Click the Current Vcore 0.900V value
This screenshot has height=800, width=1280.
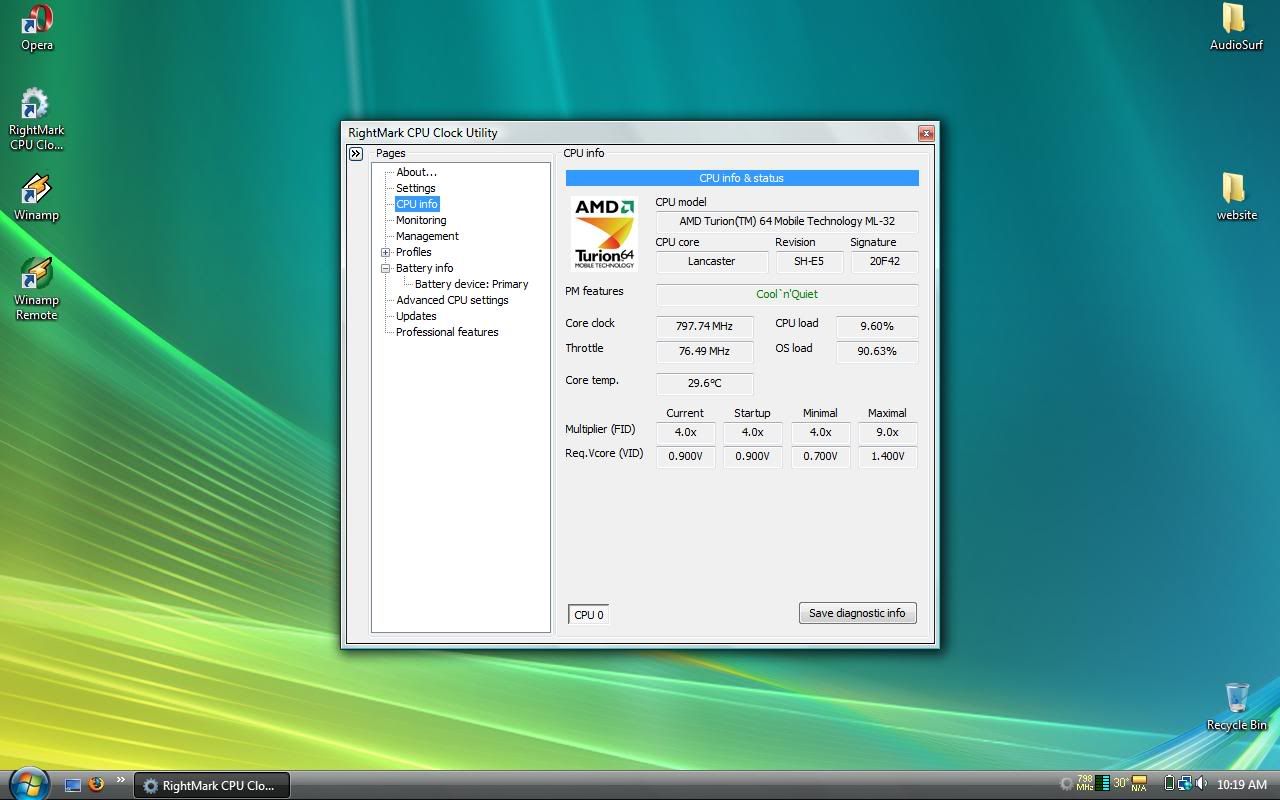click(685, 456)
